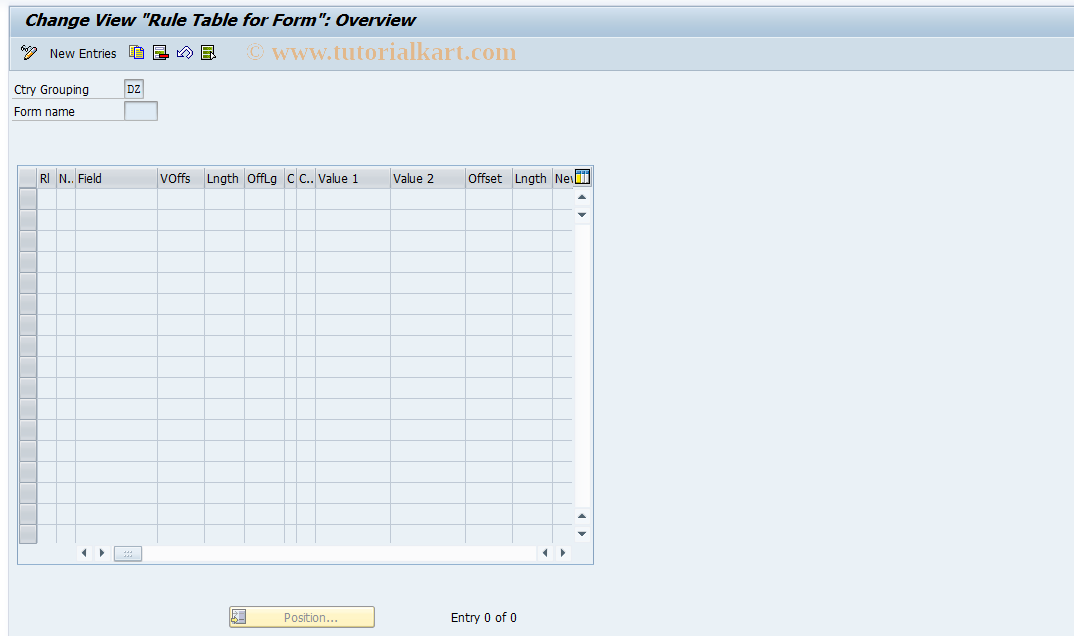
Task: Click the first cell under Value 1 column
Action: pos(353,199)
